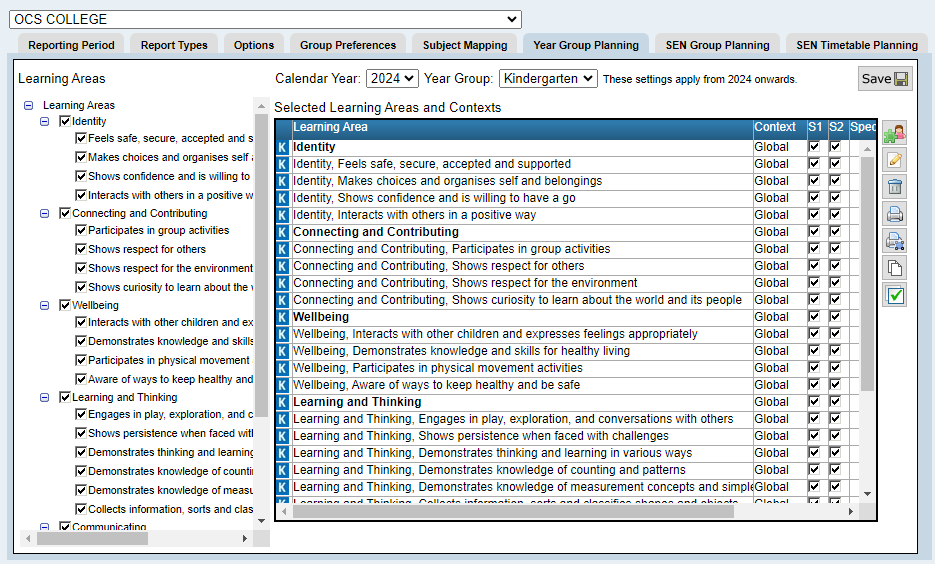The height and width of the screenshot is (564, 935).
Task: Open the OCS COLLEGE school selector
Action: coord(265,19)
